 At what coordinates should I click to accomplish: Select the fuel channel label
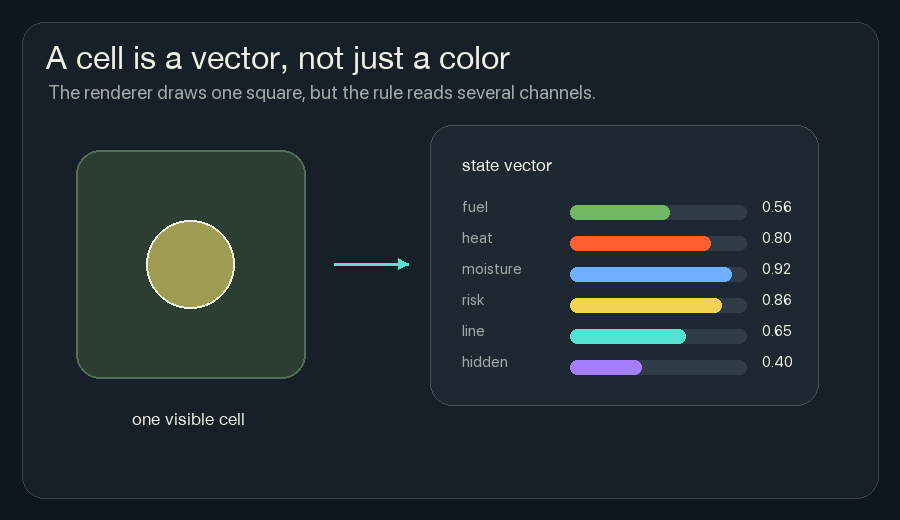point(475,207)
